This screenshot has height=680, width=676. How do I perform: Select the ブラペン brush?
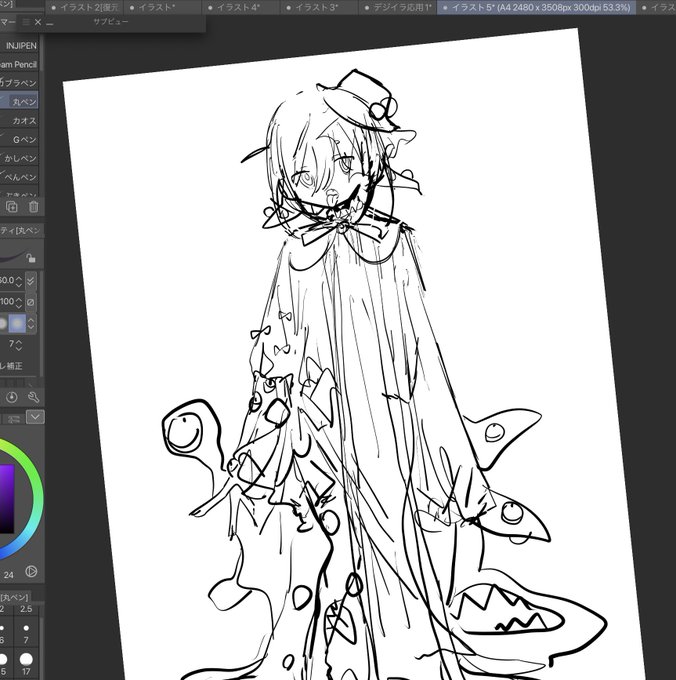click(x=19, y=83)
